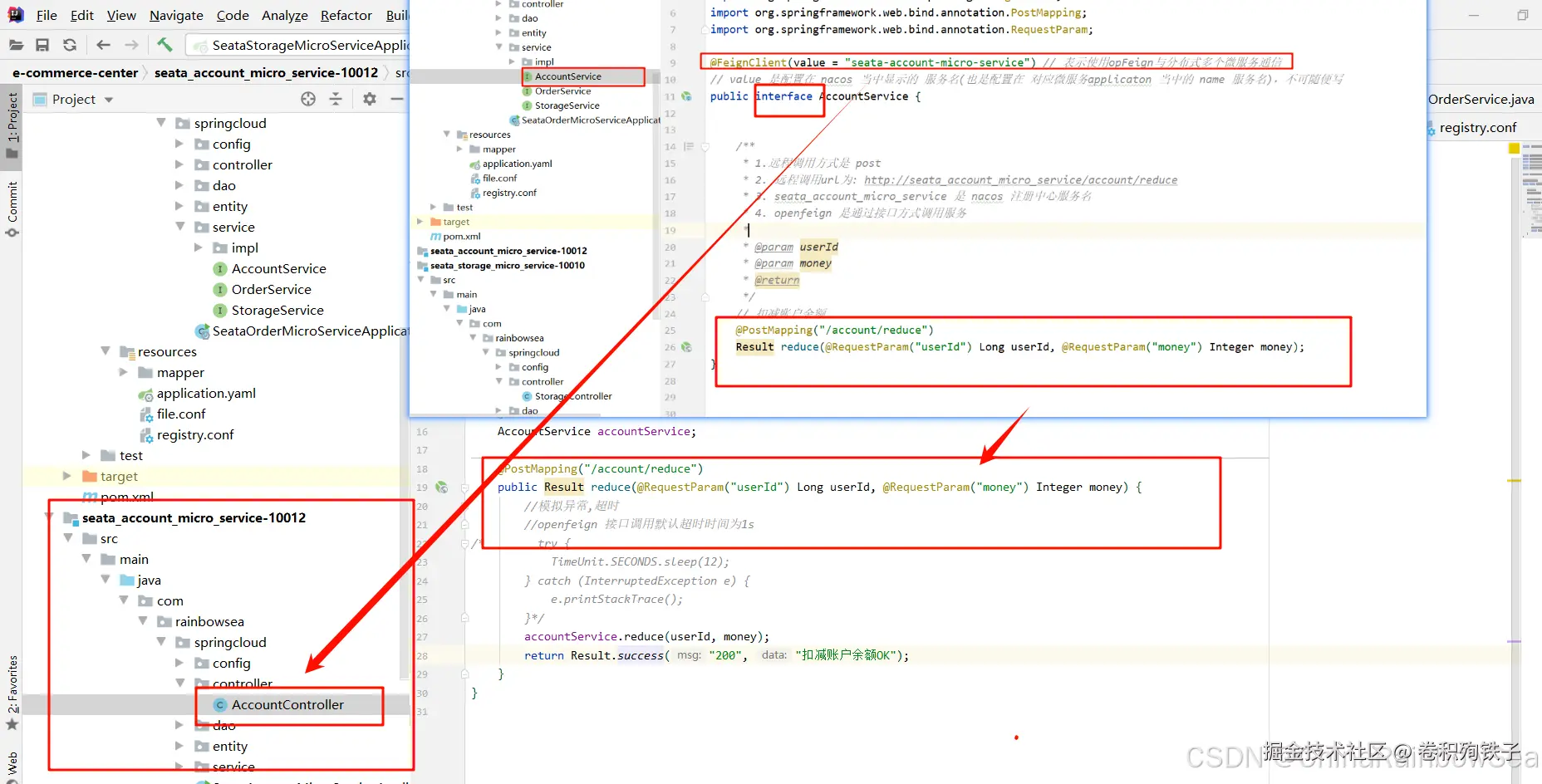Navigate back with the left arrow icon
1542x784 pixels.
pos(103,45)
